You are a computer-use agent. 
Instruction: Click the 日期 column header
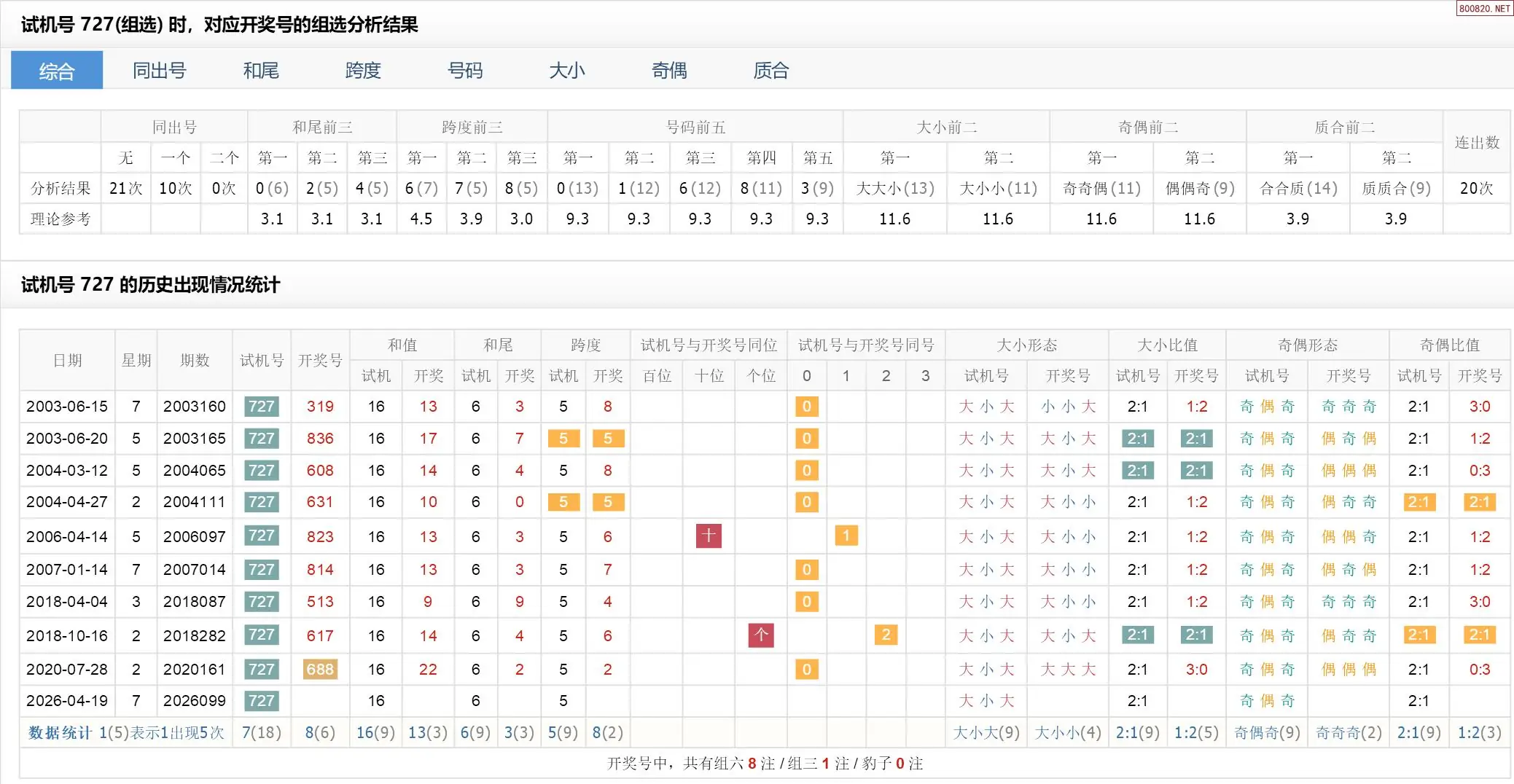67,361
